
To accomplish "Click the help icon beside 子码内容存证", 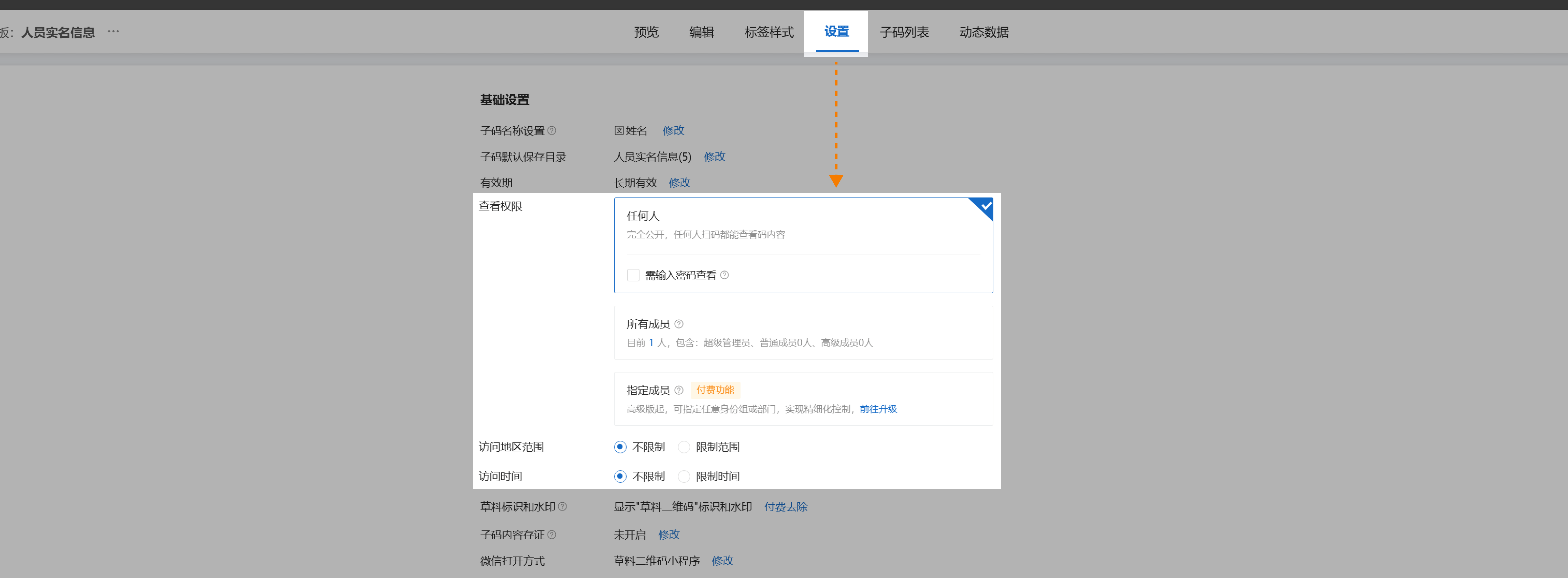I will point(551,534).
